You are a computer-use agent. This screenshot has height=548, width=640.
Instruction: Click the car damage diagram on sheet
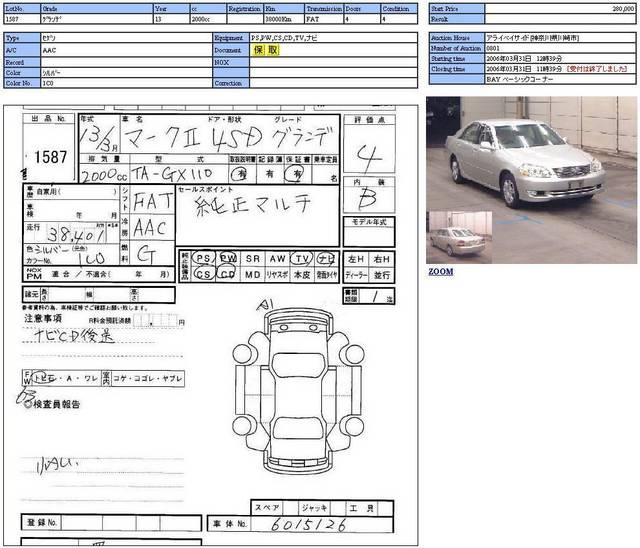point(298,390)
